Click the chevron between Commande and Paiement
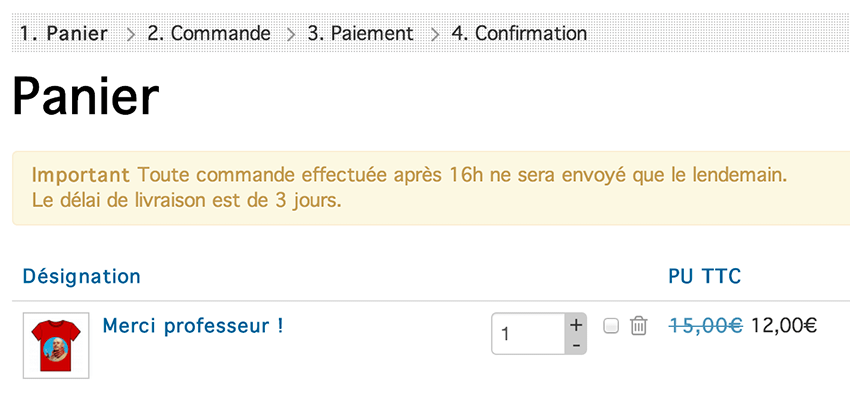The image size is (850, 417). click(291, 34)
